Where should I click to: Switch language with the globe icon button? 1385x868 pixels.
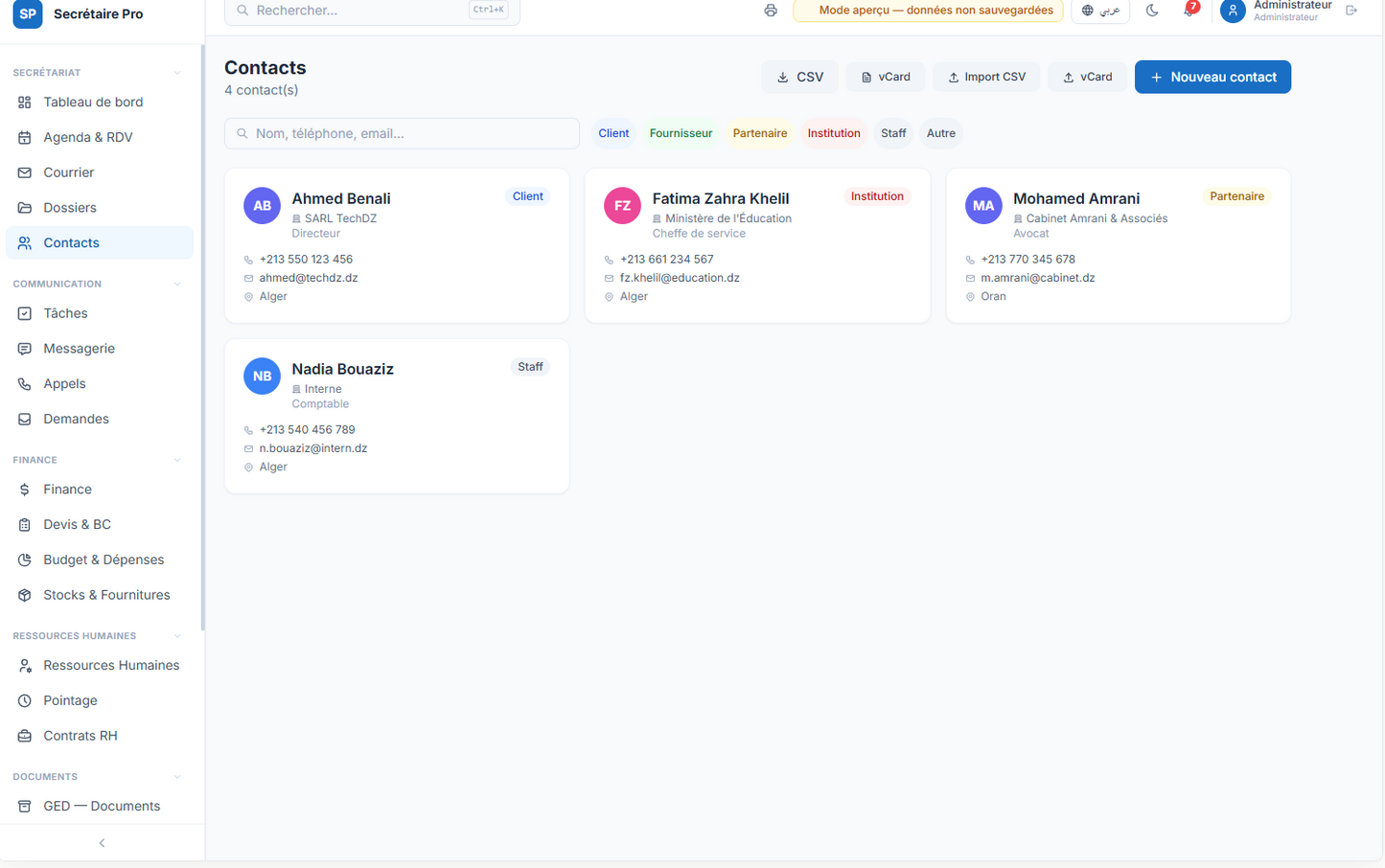(1100, 11)
